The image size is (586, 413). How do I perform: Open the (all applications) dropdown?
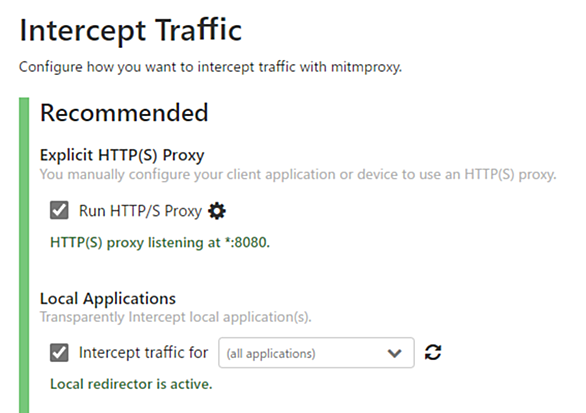click(316, 353)
